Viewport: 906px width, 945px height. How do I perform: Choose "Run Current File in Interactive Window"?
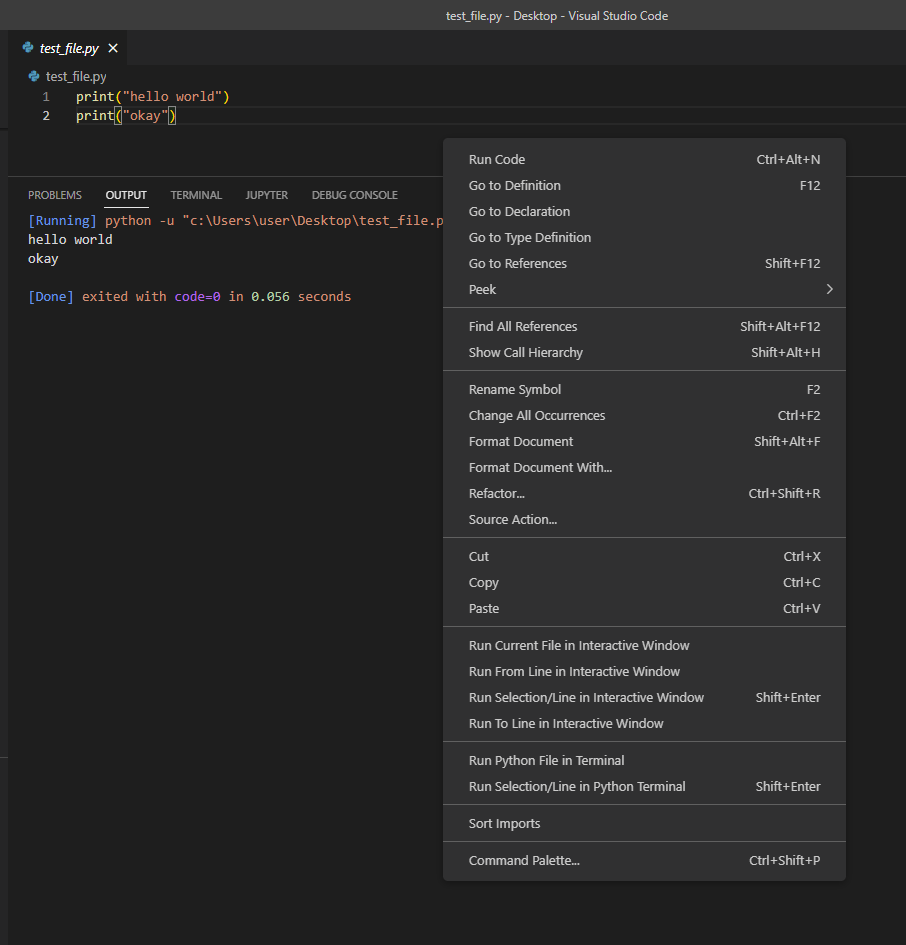click(578, 645)
